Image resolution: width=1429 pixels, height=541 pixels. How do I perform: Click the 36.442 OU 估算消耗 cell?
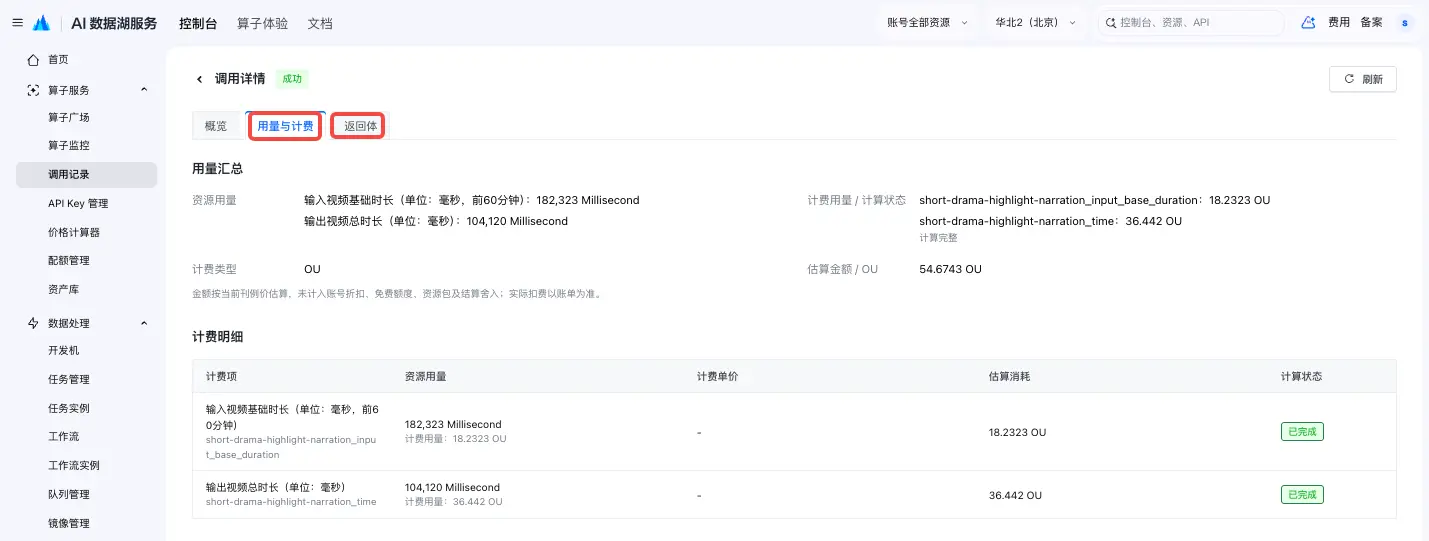tap(1015, 496)
